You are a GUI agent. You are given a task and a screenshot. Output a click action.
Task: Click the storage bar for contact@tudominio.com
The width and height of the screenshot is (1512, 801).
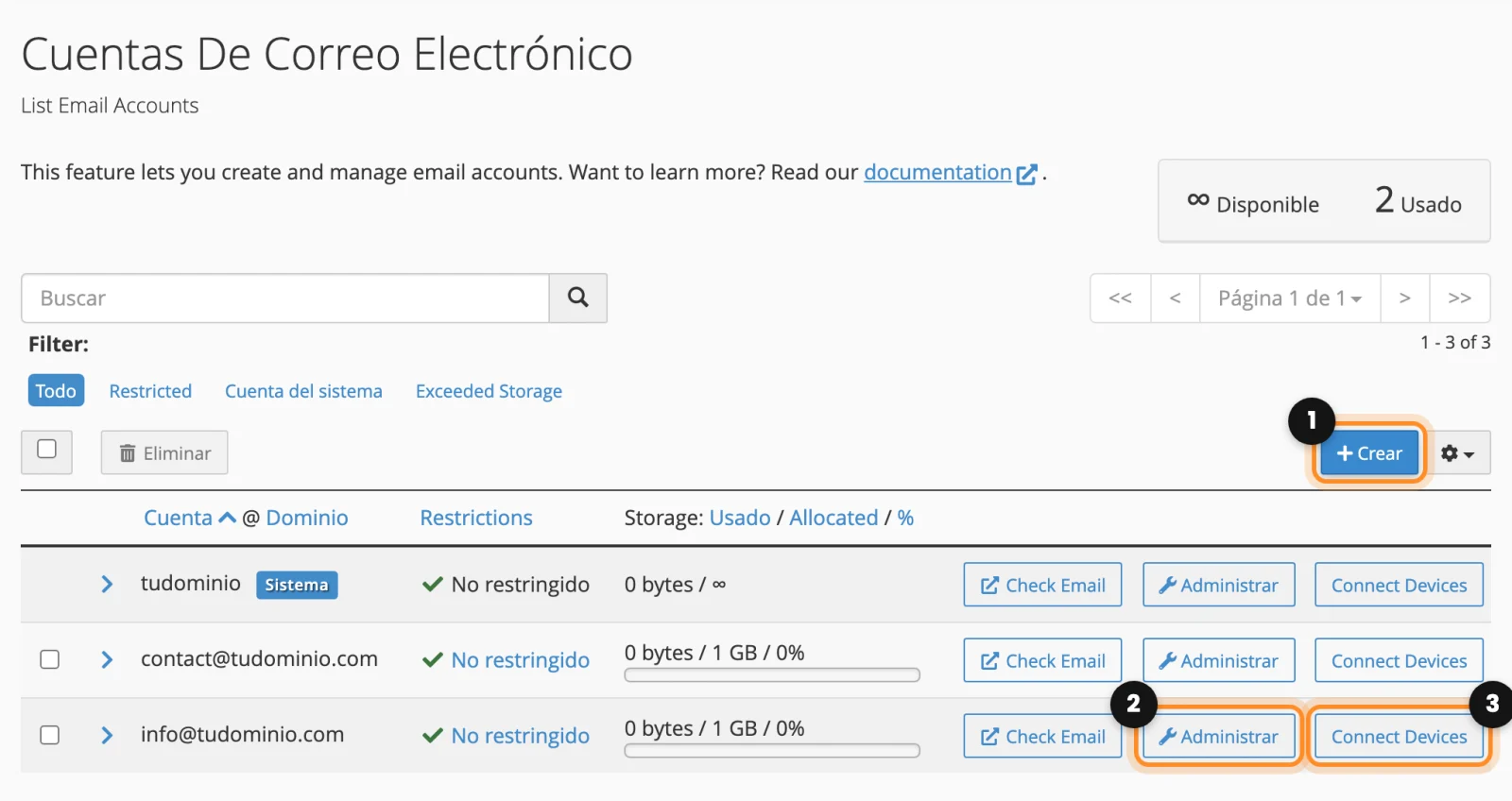coord(772,675)
